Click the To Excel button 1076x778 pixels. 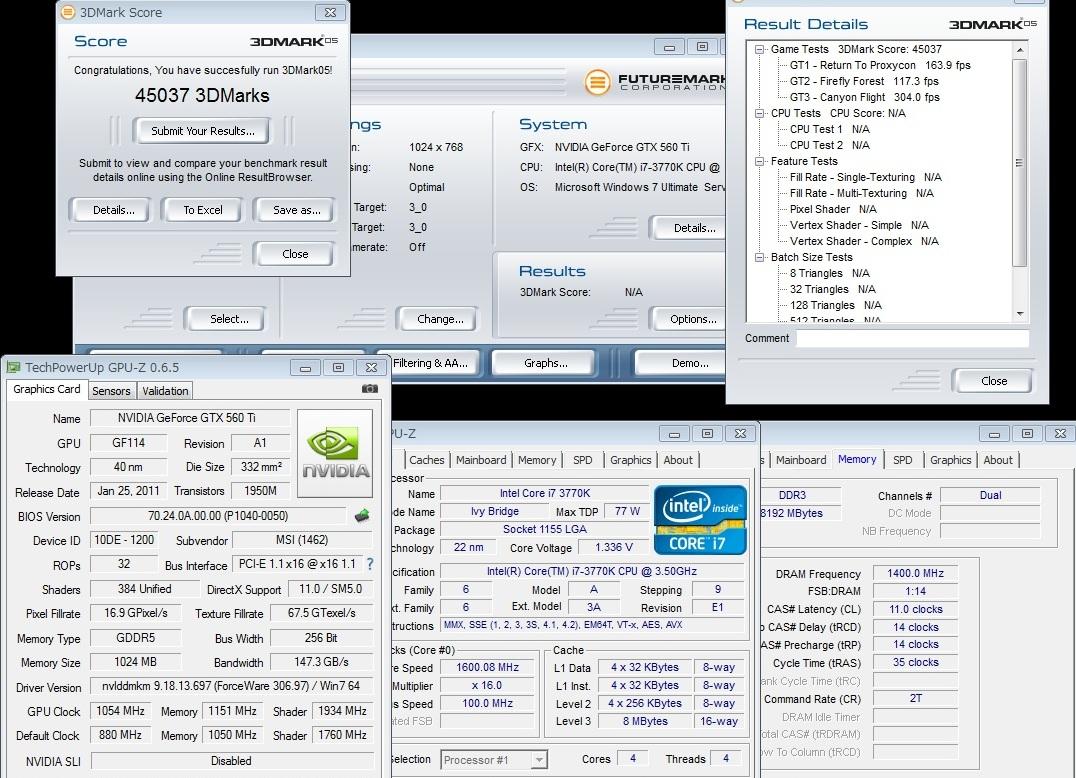[x=202, y=211]
